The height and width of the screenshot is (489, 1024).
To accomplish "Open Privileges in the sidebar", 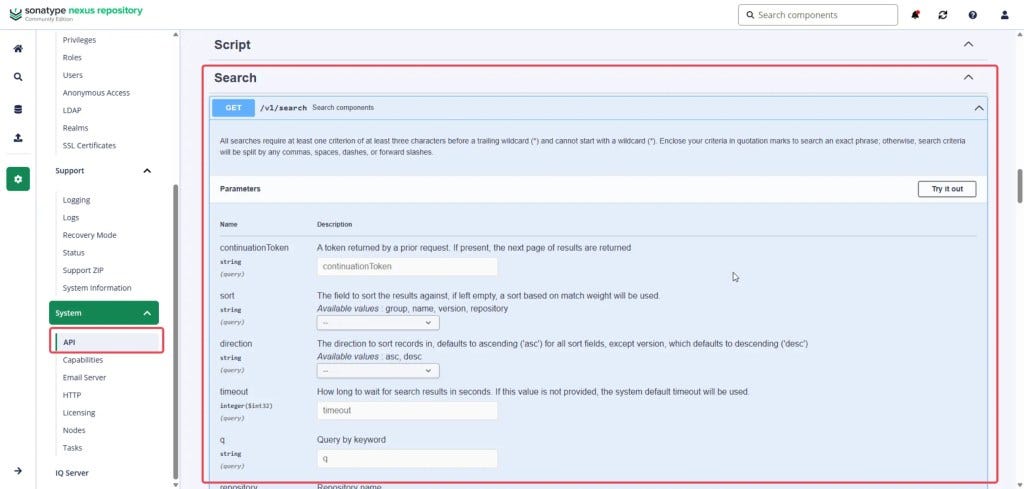I will (79, 40).
